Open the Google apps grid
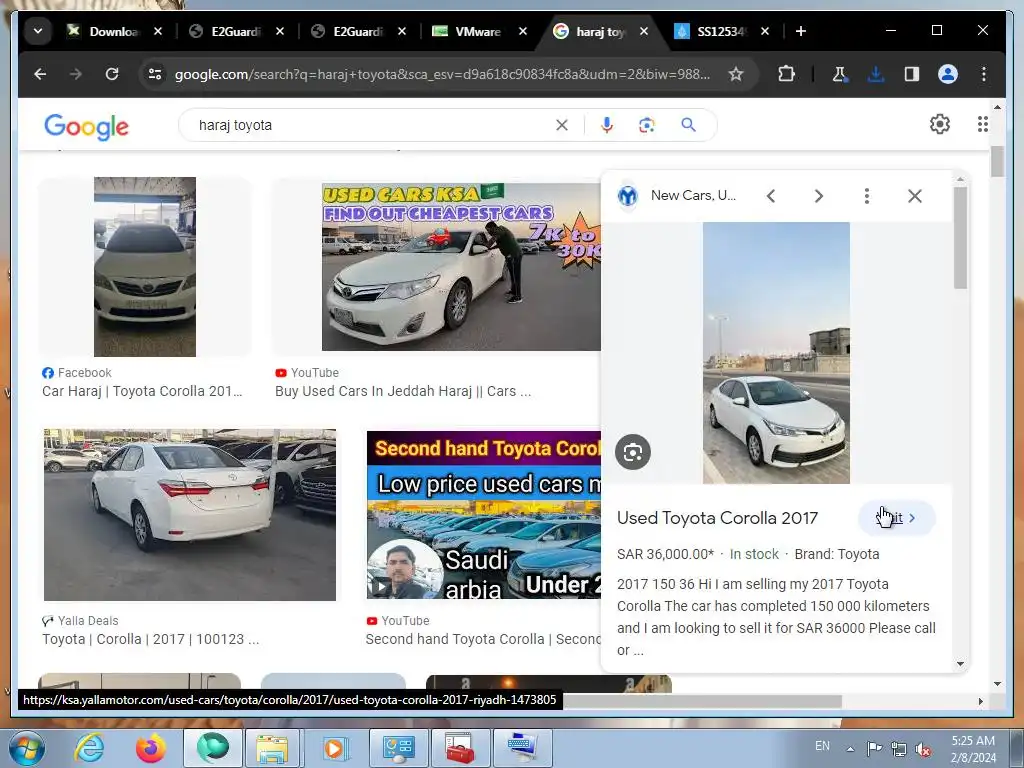 [982, 124]
